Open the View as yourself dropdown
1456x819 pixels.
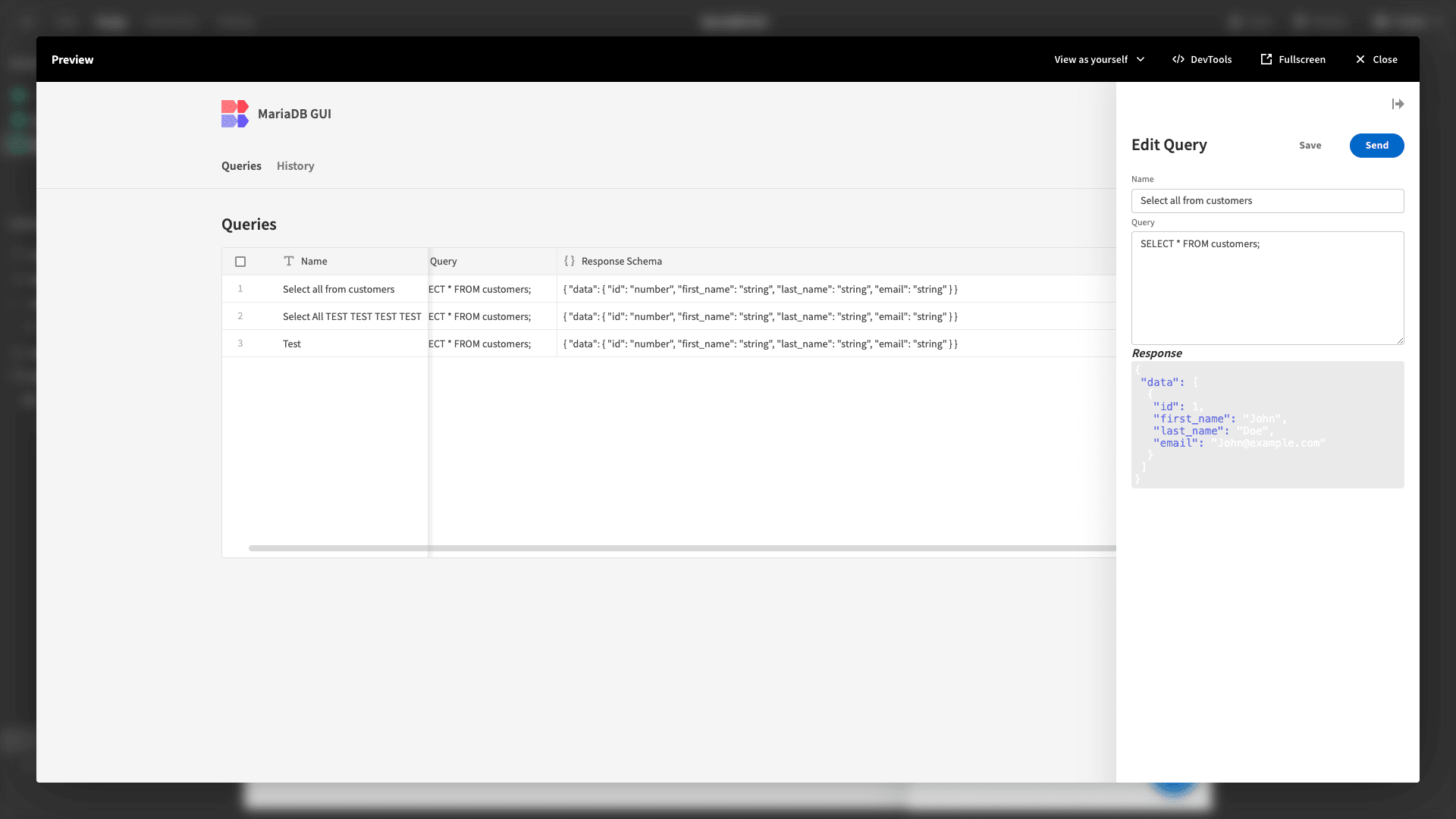point(1100,59)
